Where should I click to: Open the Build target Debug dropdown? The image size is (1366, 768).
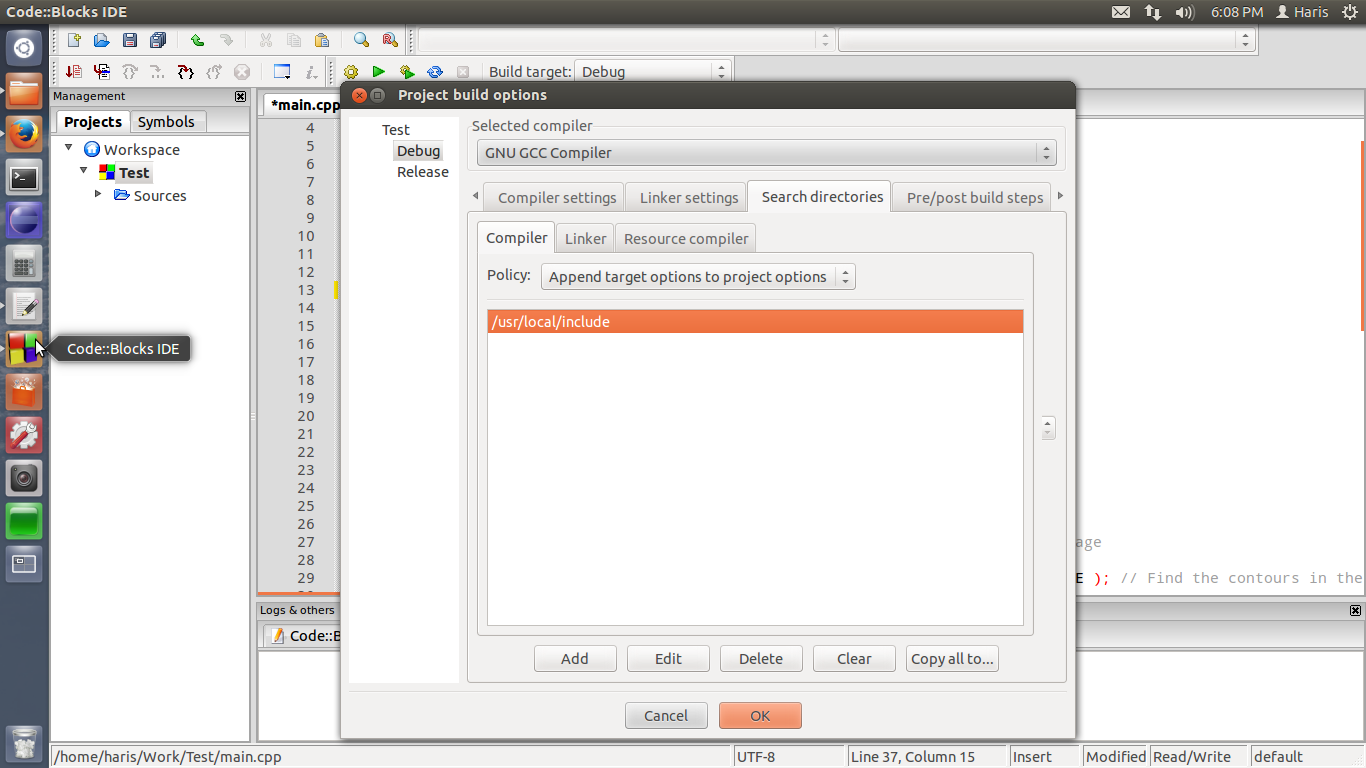coord(652,72)
